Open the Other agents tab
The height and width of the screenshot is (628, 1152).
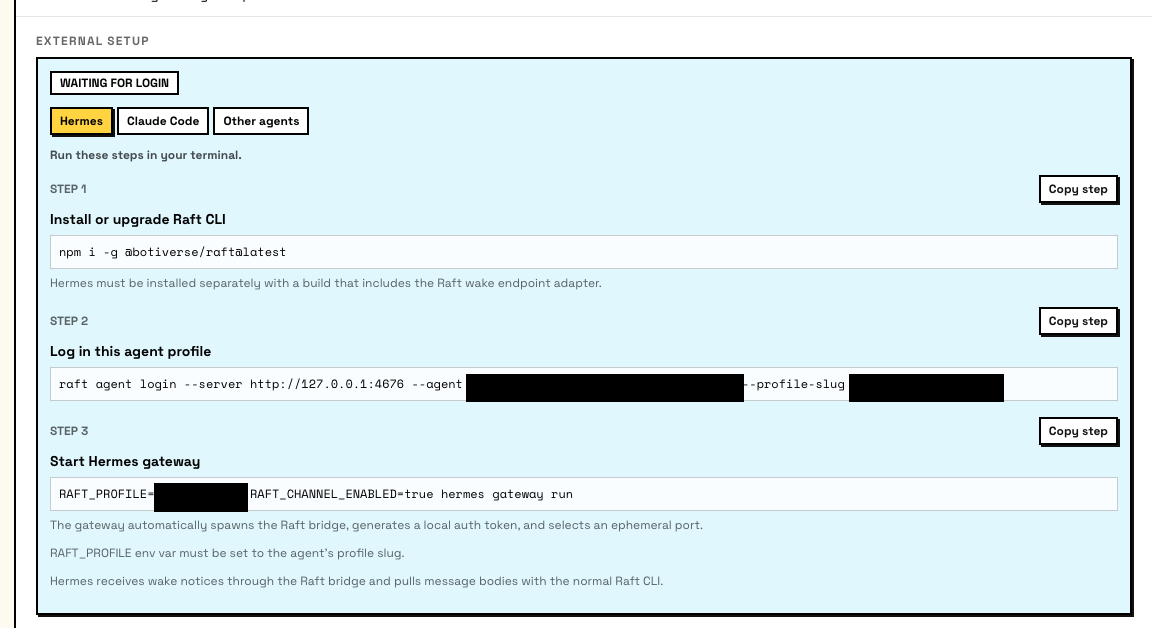[x=261, y=121]
